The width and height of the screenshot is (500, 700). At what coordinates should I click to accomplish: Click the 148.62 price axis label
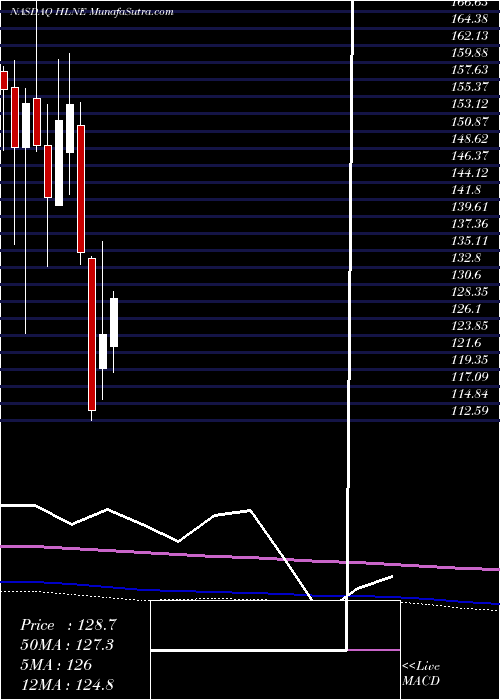point(470,138)
